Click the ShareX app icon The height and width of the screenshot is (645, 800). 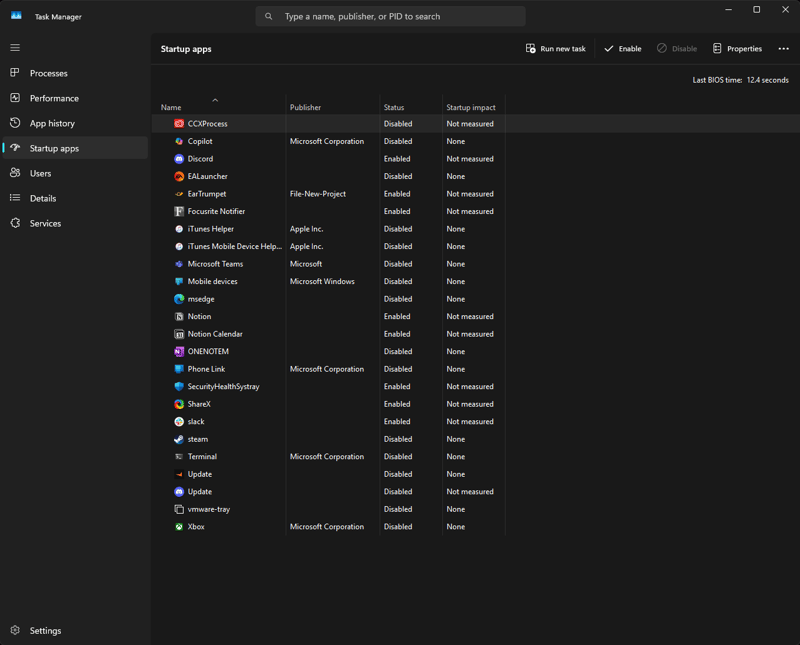pyautogui.click(x=179, y=404)
